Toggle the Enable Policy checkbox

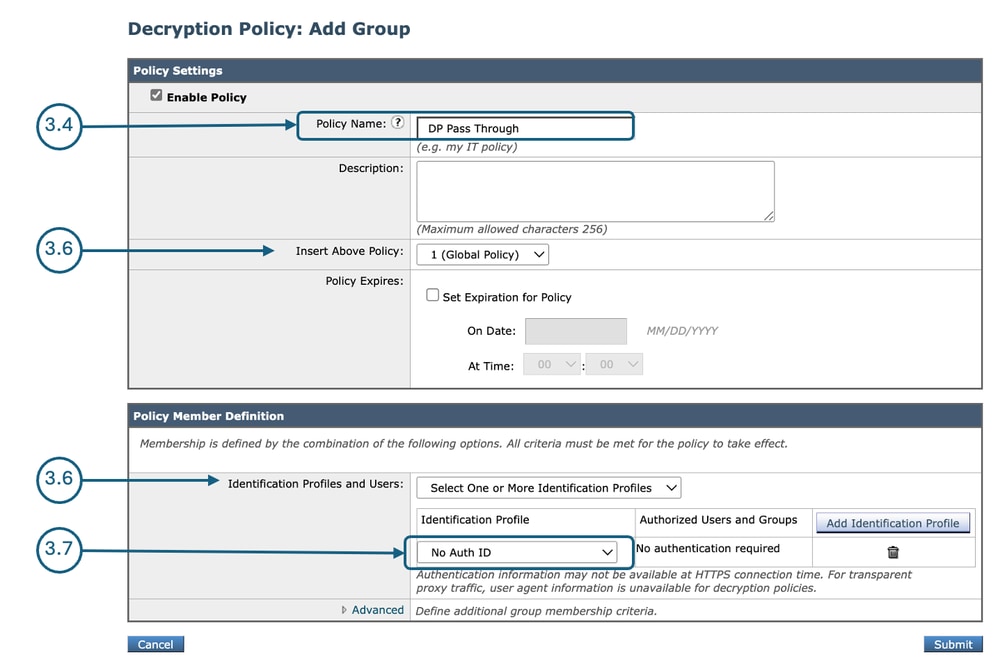pyautogui.click(x=157, y=95)
